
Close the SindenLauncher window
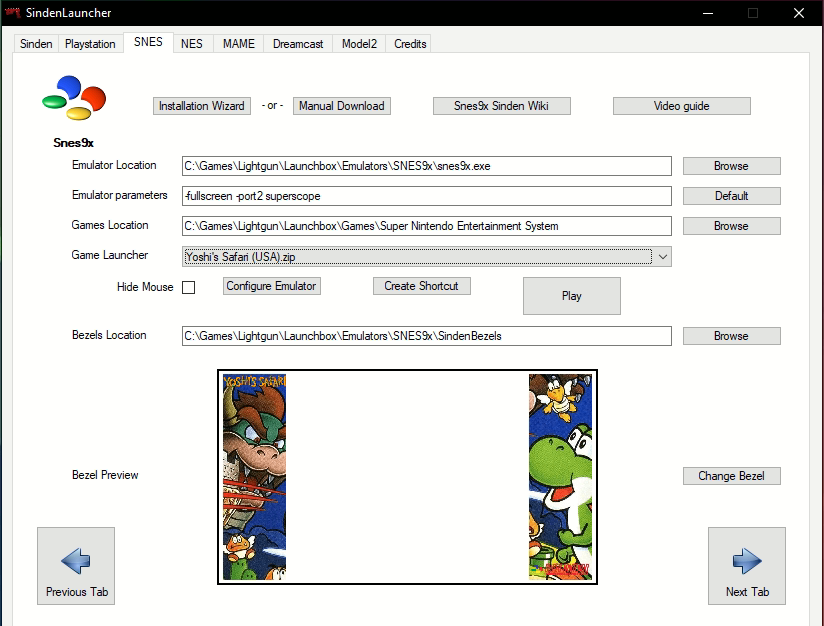pyautogui.click(x=799, y=13)
